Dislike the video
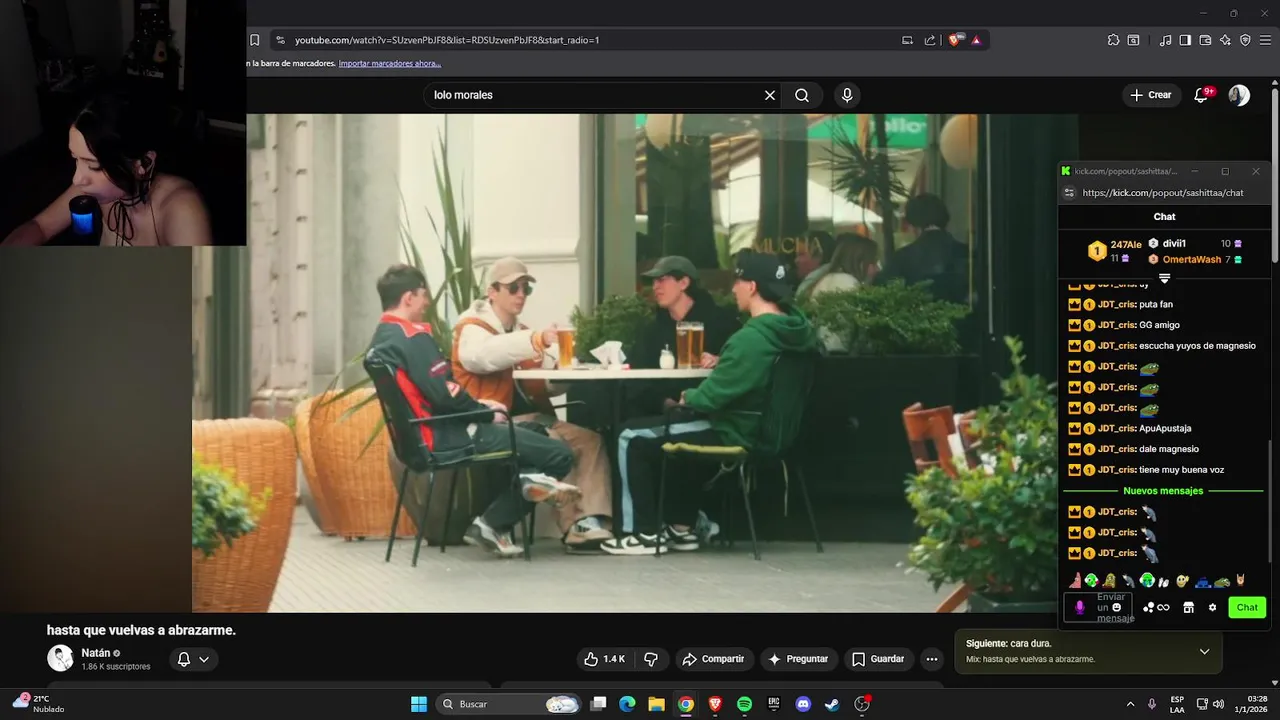This screenshot has height=720, width=1280. (651, 659)
